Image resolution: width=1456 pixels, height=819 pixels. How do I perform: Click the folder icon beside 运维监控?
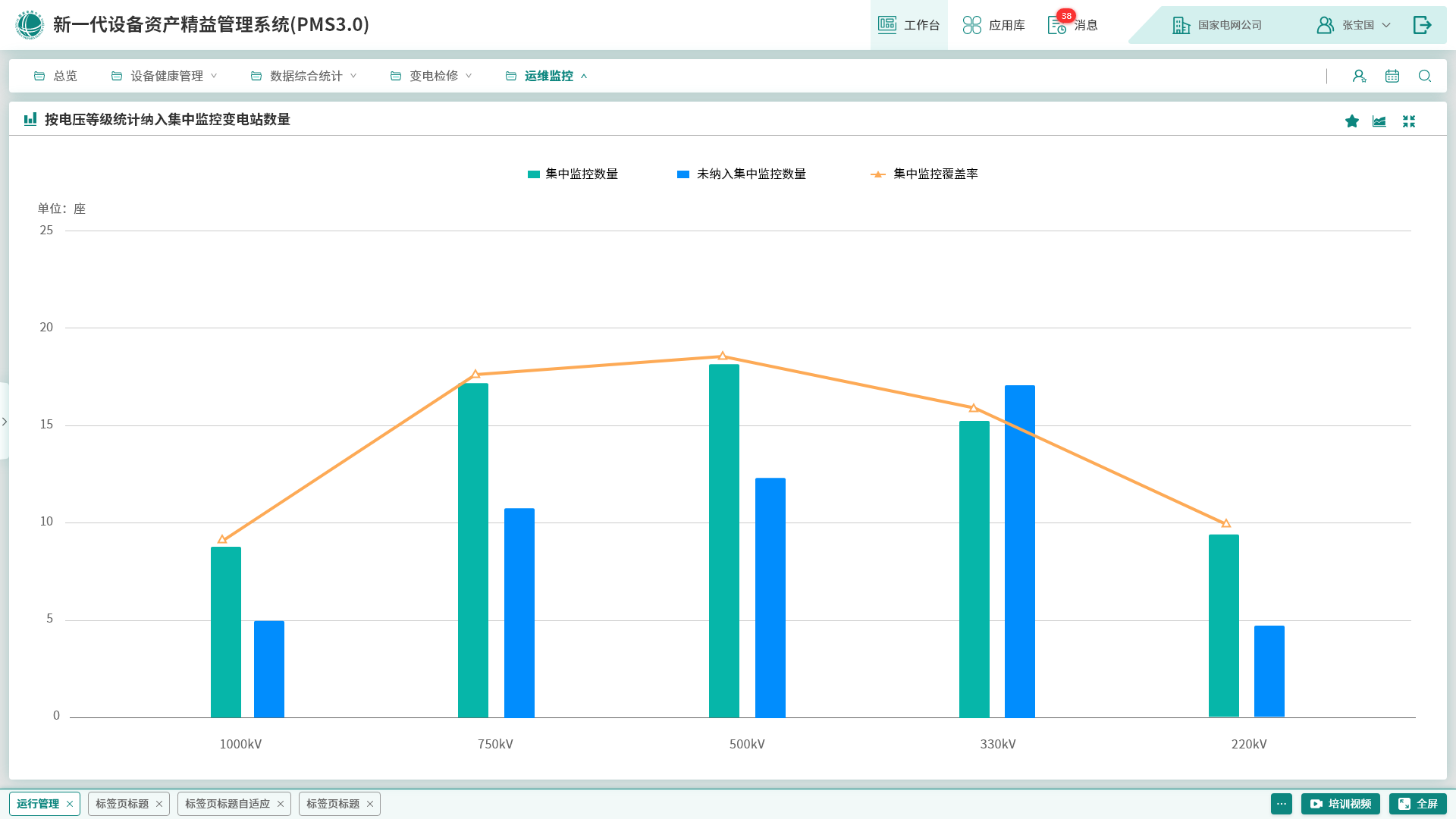(x=511, y=76)
